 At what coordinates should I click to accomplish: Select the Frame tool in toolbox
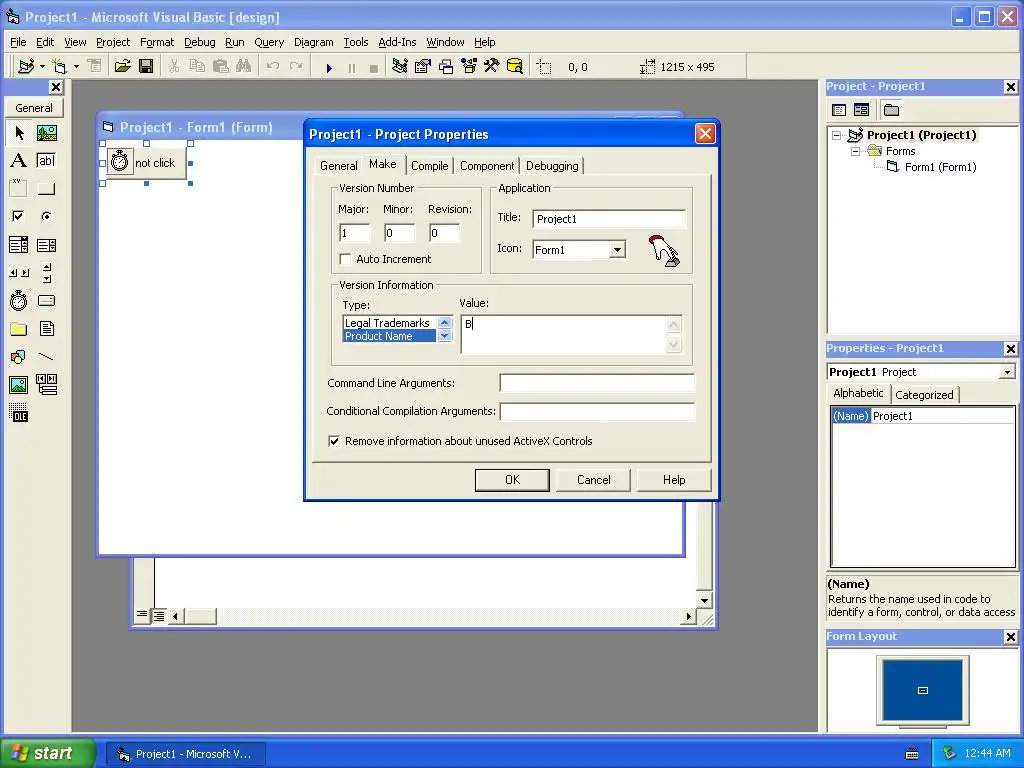tap(19, 189)
